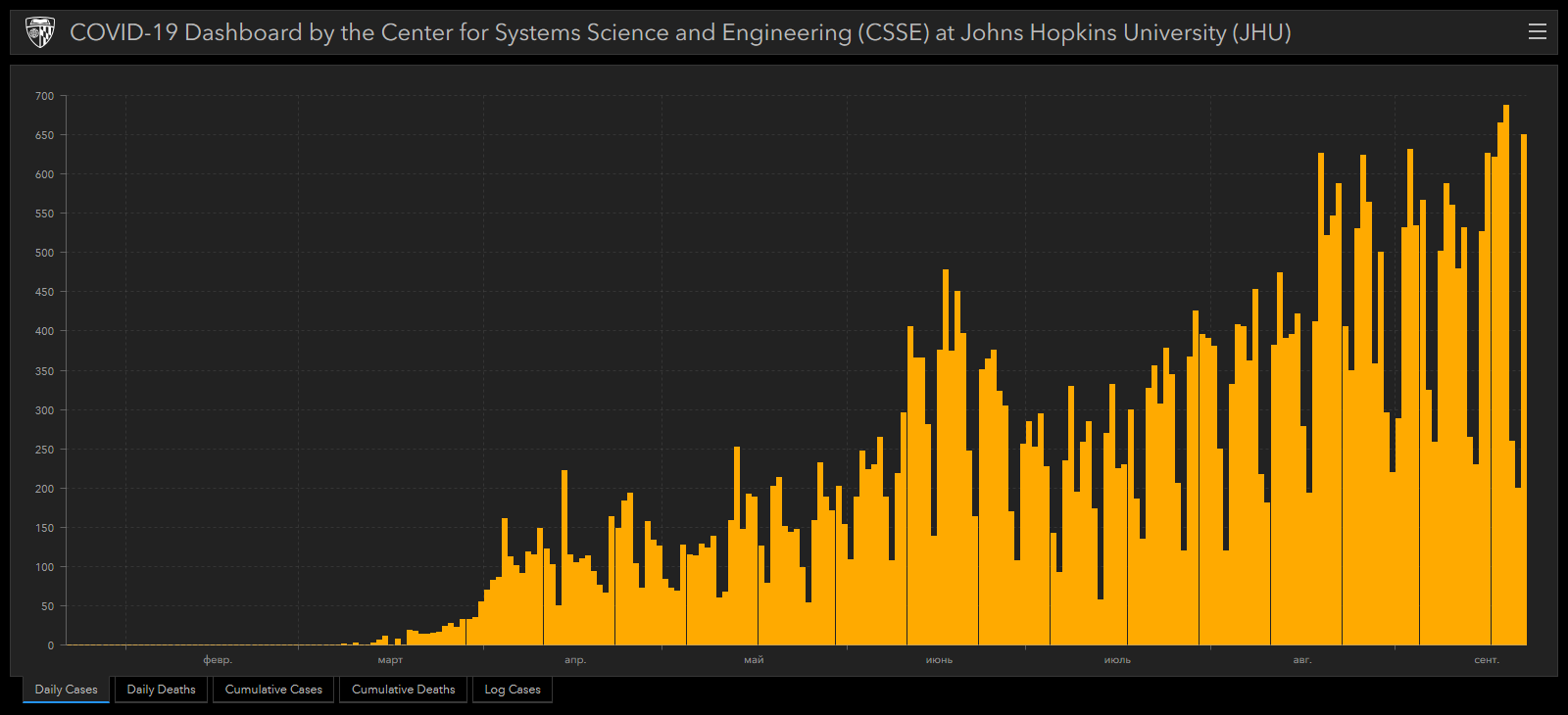This screenshot has width=1568, height=715.
Task: Click the июль month label
Action: point(1117,660)
